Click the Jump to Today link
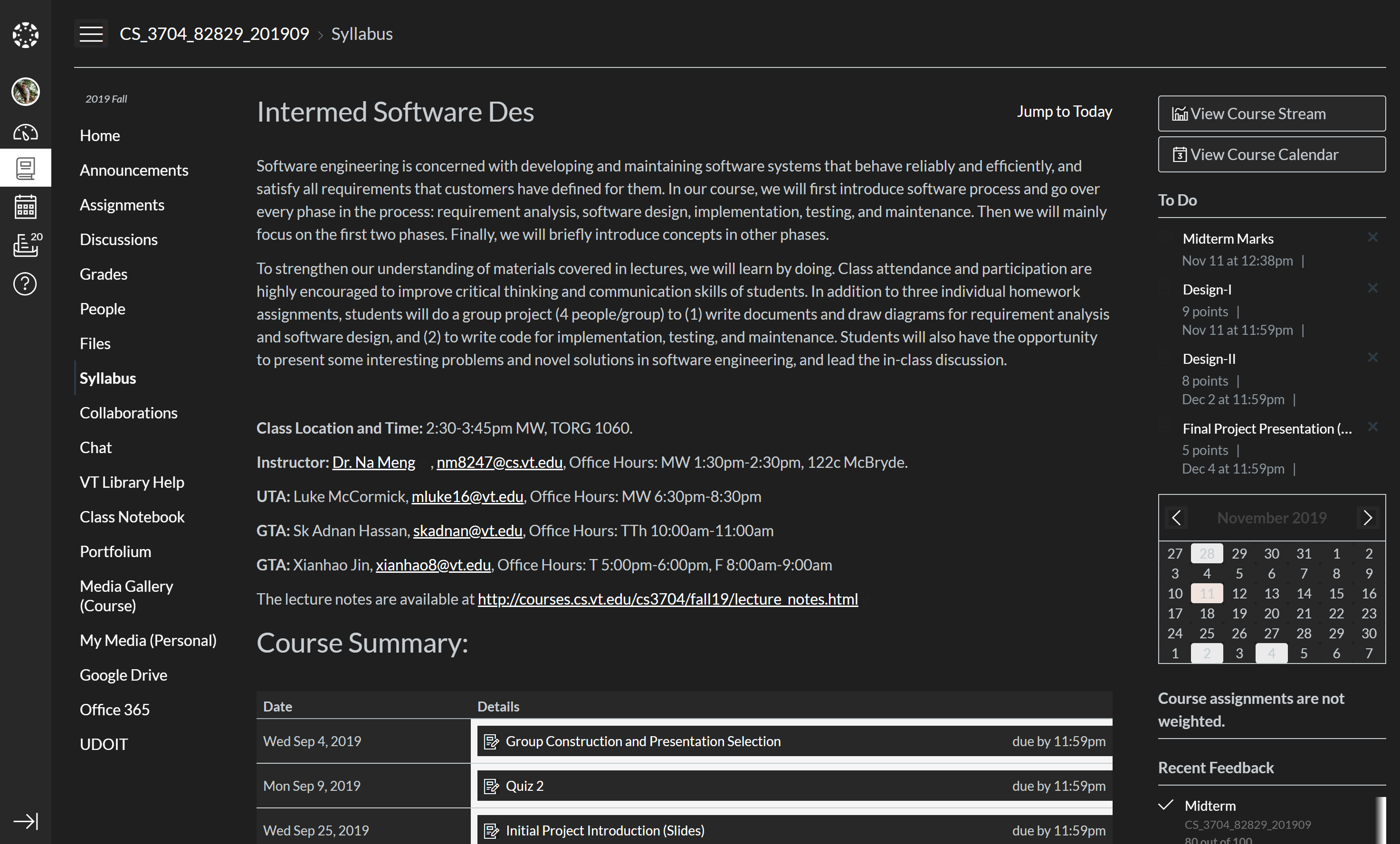Viewport: 1400px width, 844px height. 1064,111
